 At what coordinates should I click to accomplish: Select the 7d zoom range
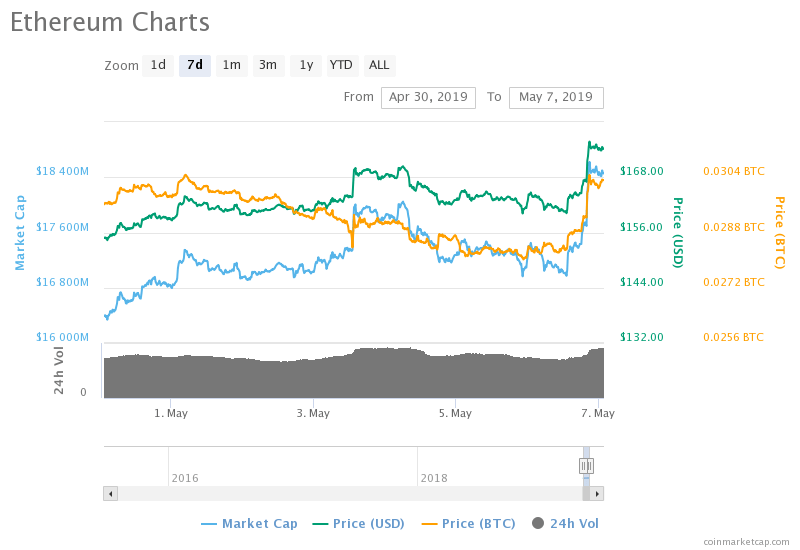(195, 66)
